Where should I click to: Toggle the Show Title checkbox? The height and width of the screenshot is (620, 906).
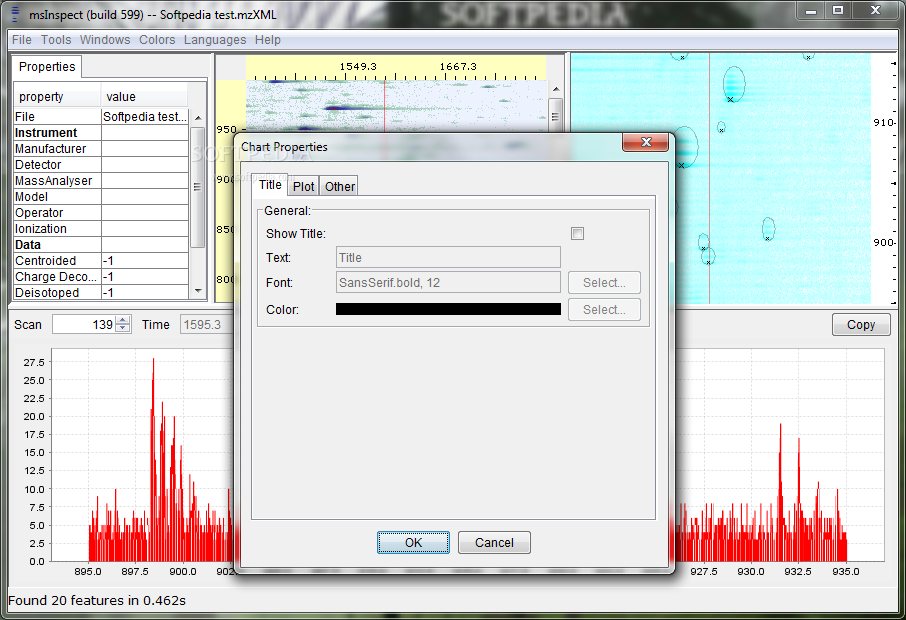tap(577, 233)
